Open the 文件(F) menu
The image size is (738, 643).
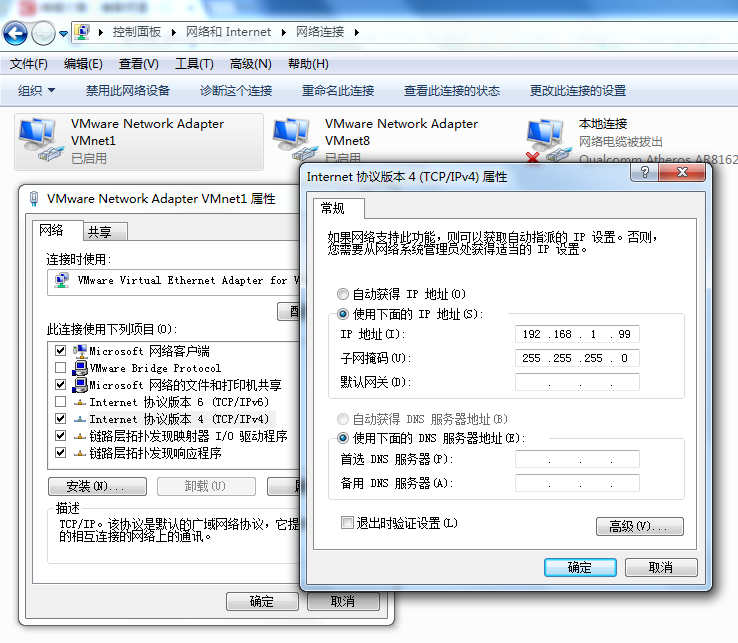[29, 64]
